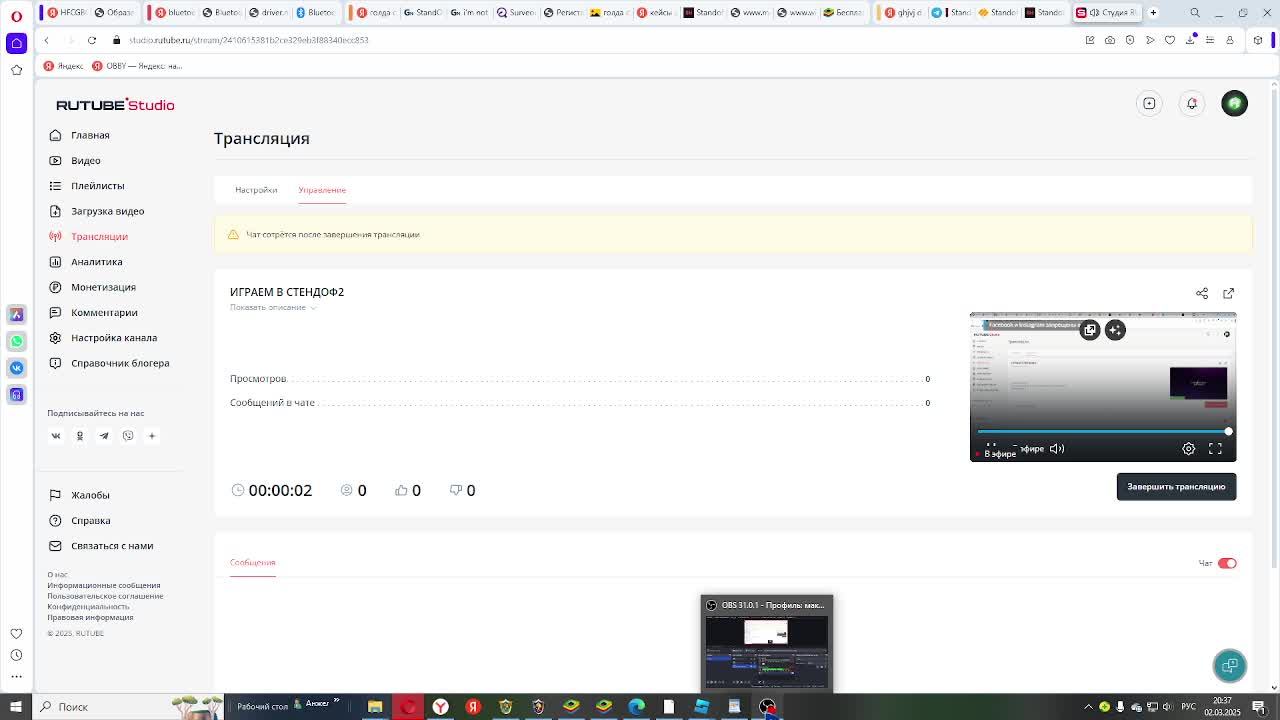Open the VK social link icon
The width and height of the screenshot is (1280, 720).
coord(56,436)
